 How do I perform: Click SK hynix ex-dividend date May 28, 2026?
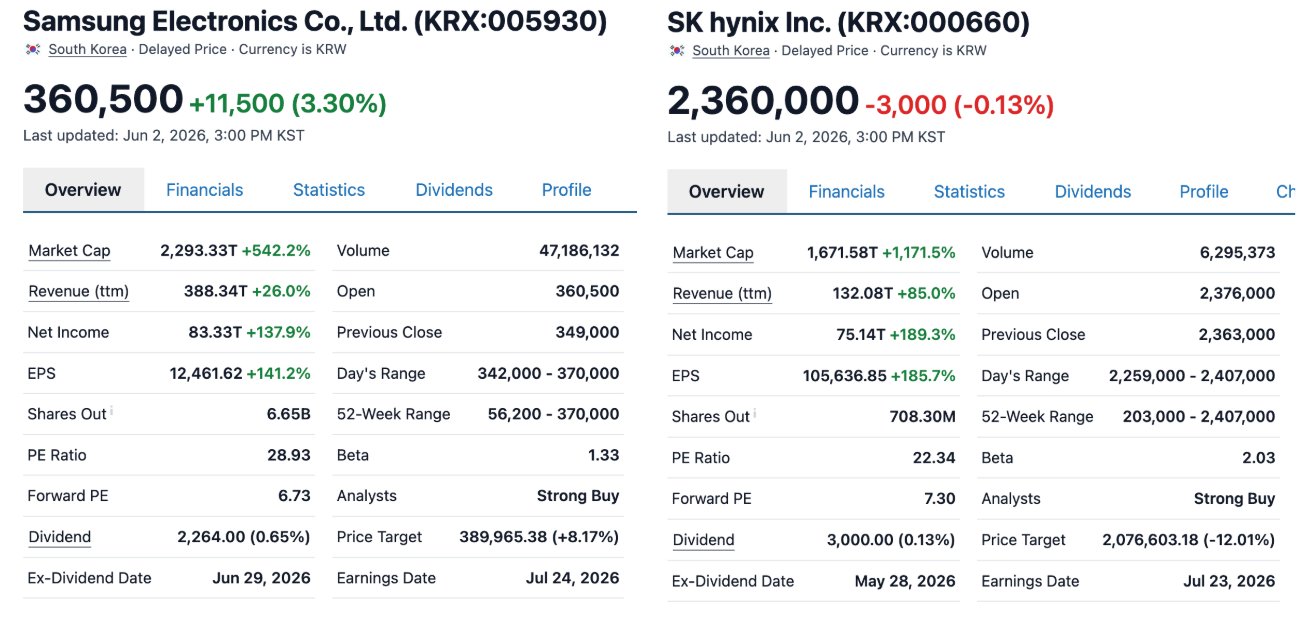[905, 581]
